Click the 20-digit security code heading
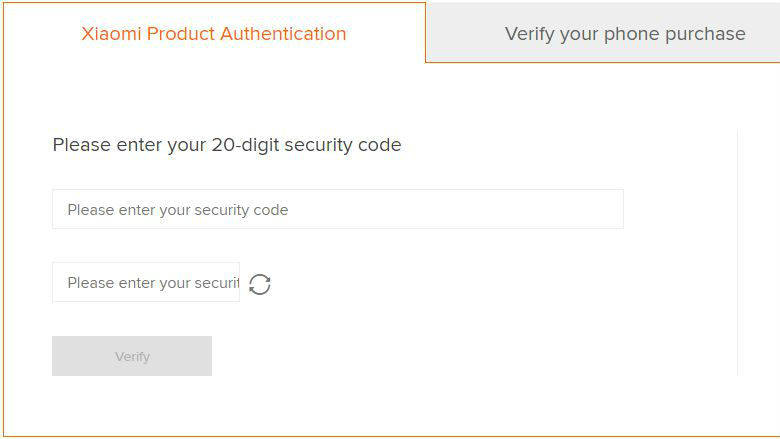 tap(227, 145)
